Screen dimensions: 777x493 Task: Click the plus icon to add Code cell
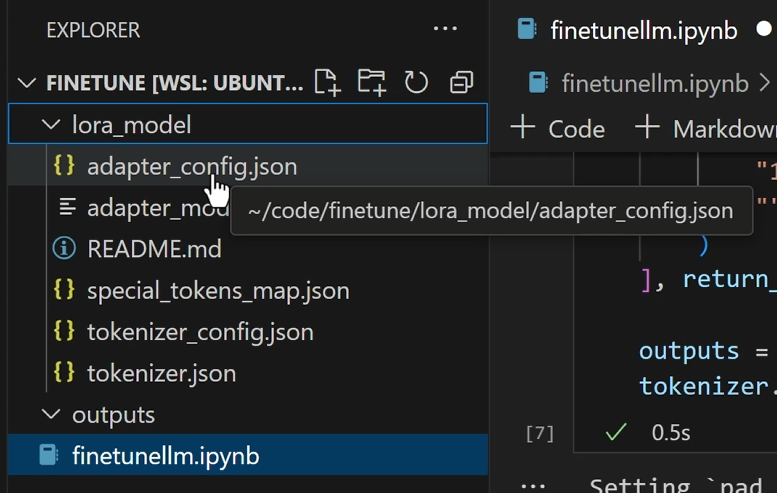click(522, 128)
